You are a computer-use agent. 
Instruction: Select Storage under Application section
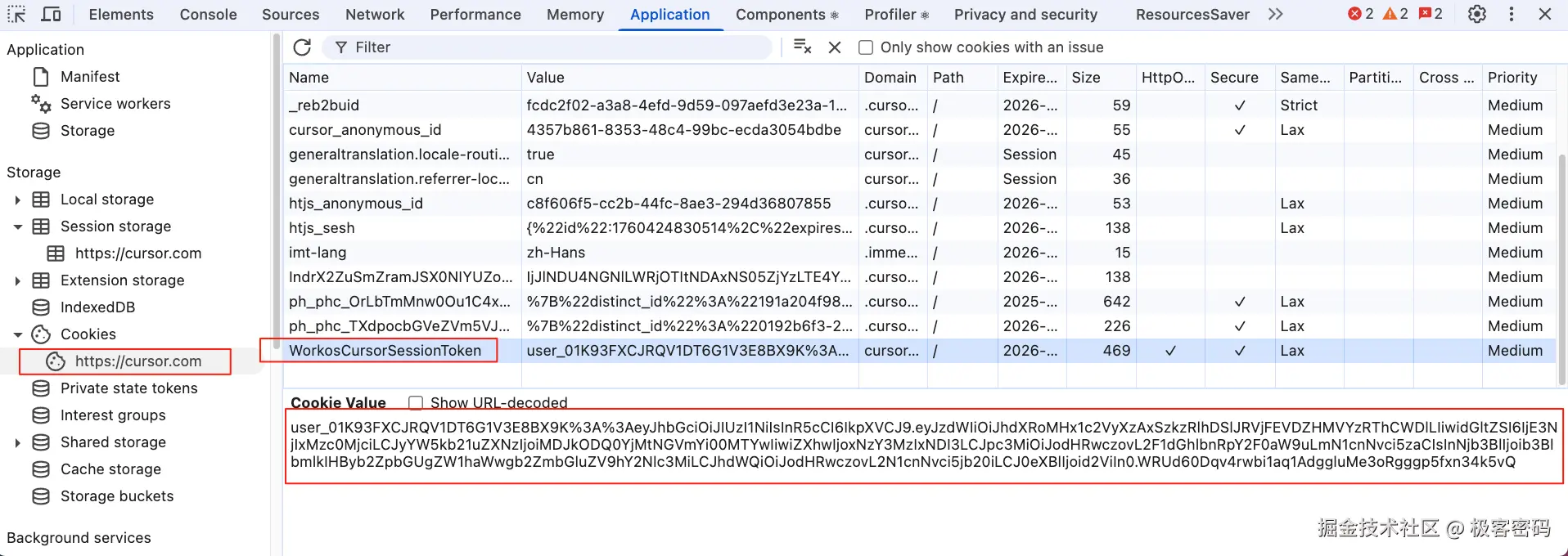(x=88, y=131)
